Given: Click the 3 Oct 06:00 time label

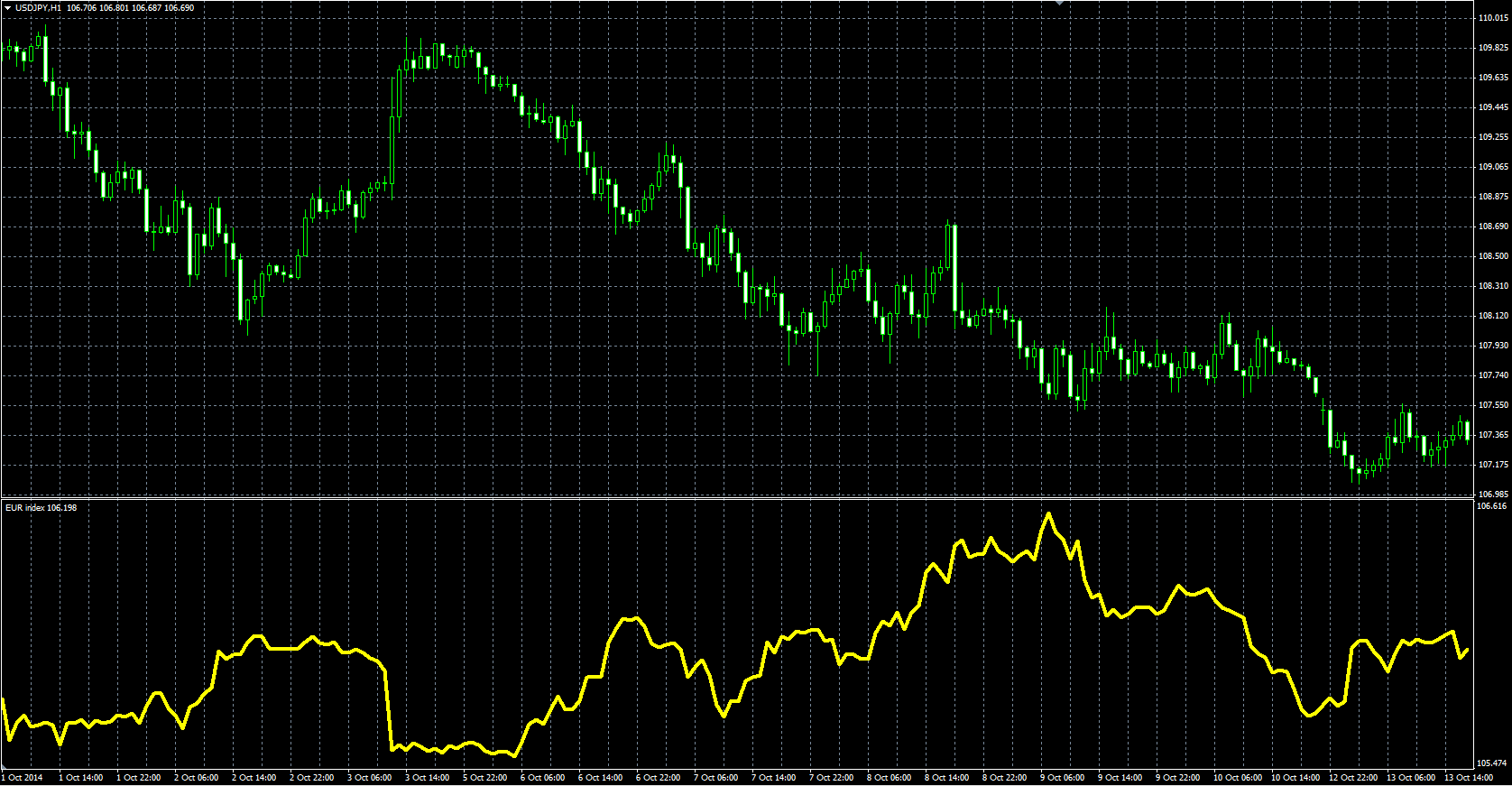Looking at the screenshot, I should [x=370, y=778].
